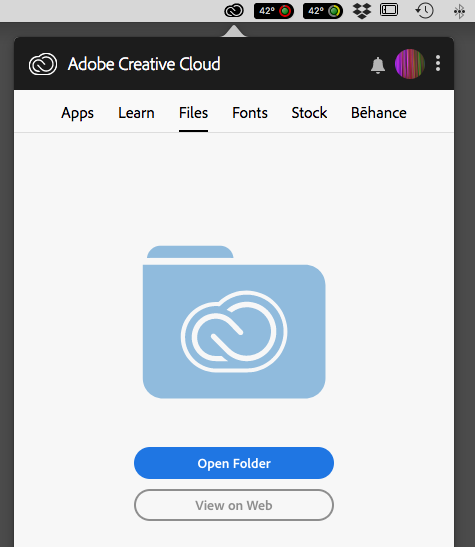Click the Creative Cloud logo in header
The height and width of the screenshot is (547, 475).
point(43,64)
